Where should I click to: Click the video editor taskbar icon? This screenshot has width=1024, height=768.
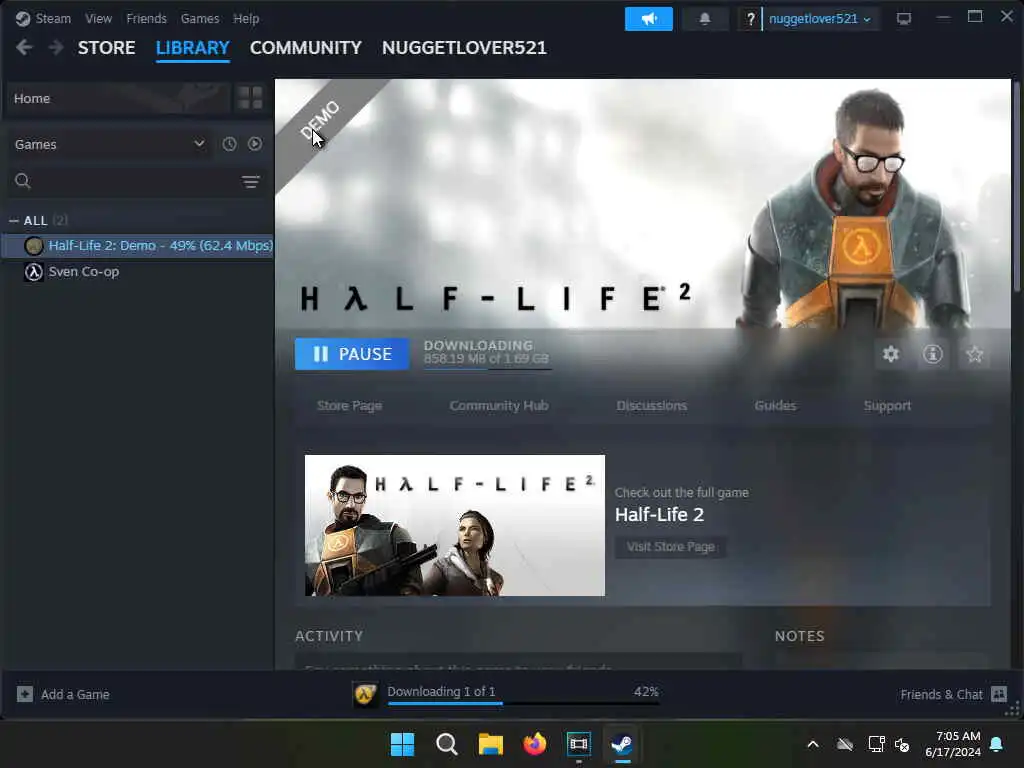point(579,744)
